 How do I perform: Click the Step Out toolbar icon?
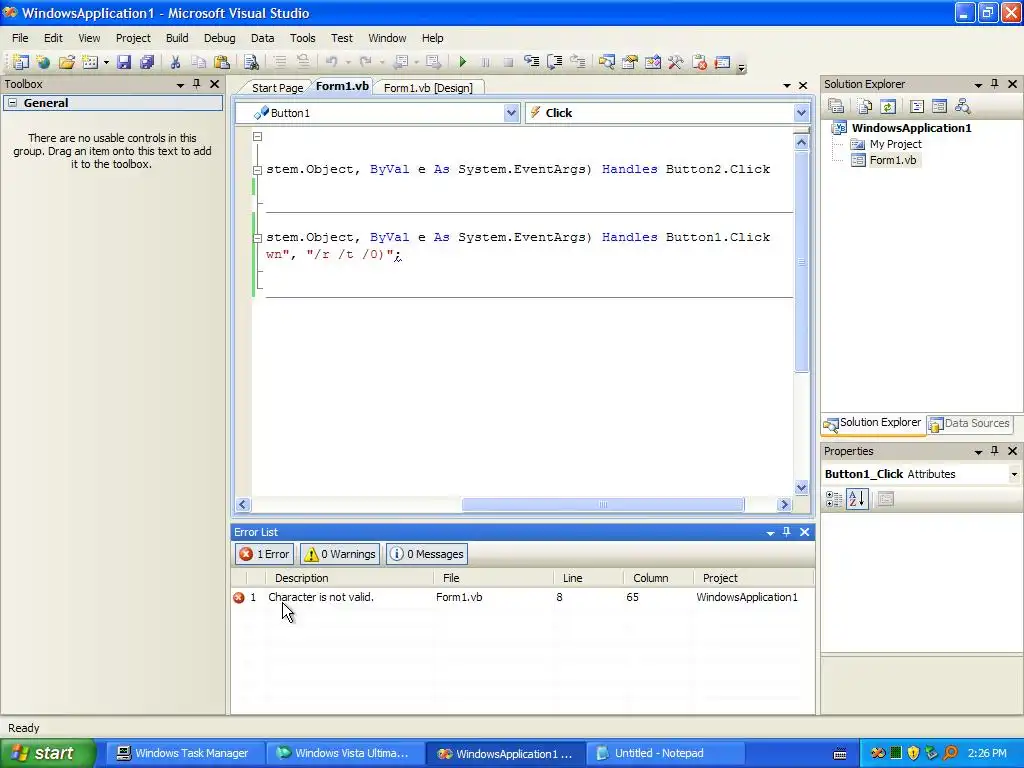(577, 62)
